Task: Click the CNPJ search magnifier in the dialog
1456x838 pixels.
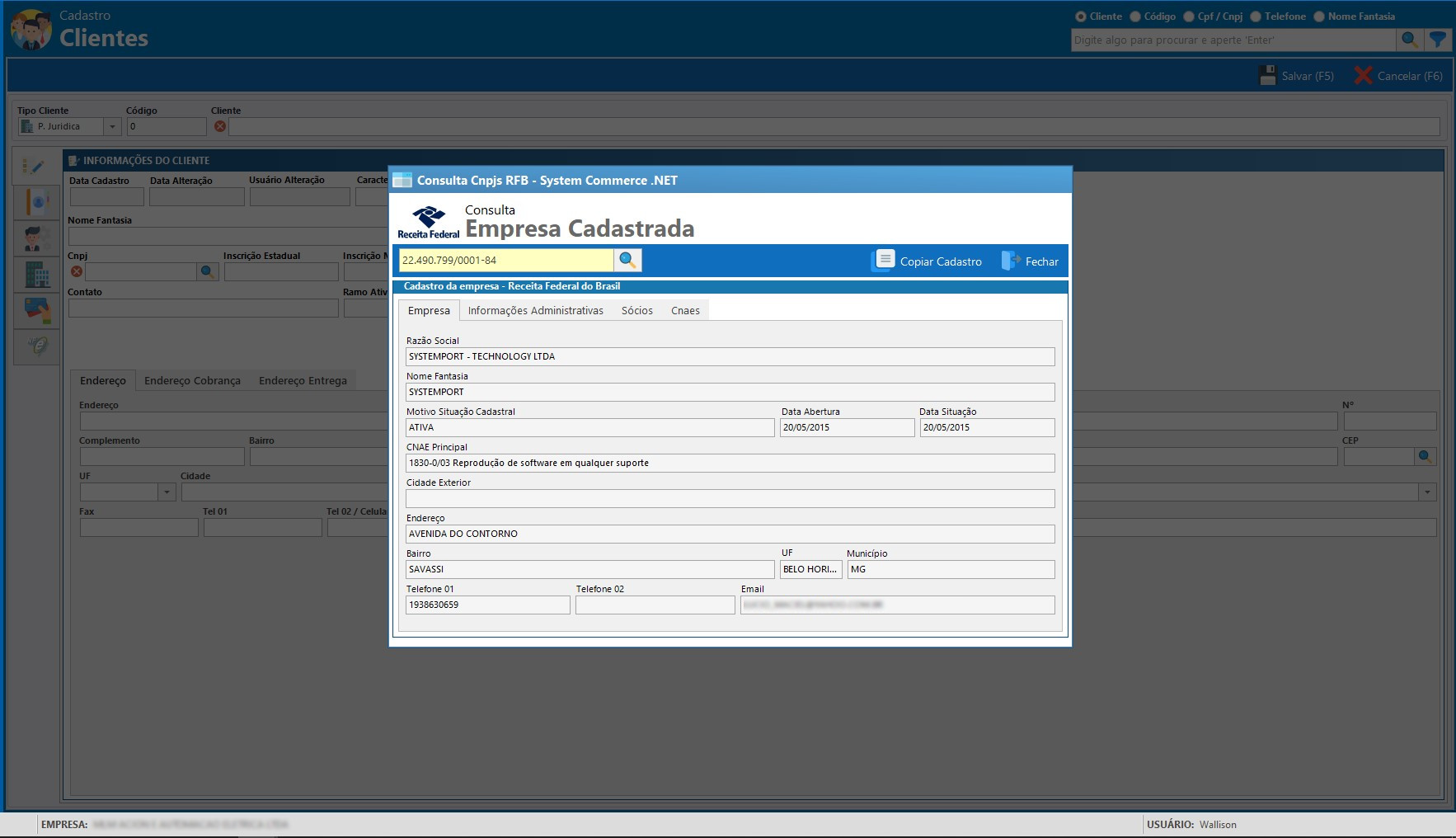Action: [x=627, y=260]
